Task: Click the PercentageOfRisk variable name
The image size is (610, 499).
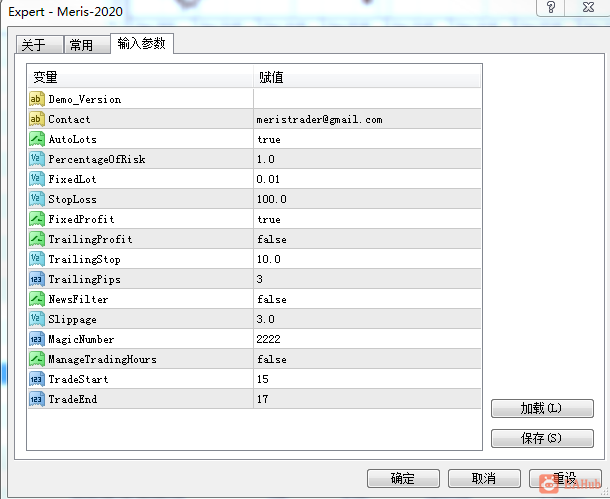Action: click(x=97, y=159)
